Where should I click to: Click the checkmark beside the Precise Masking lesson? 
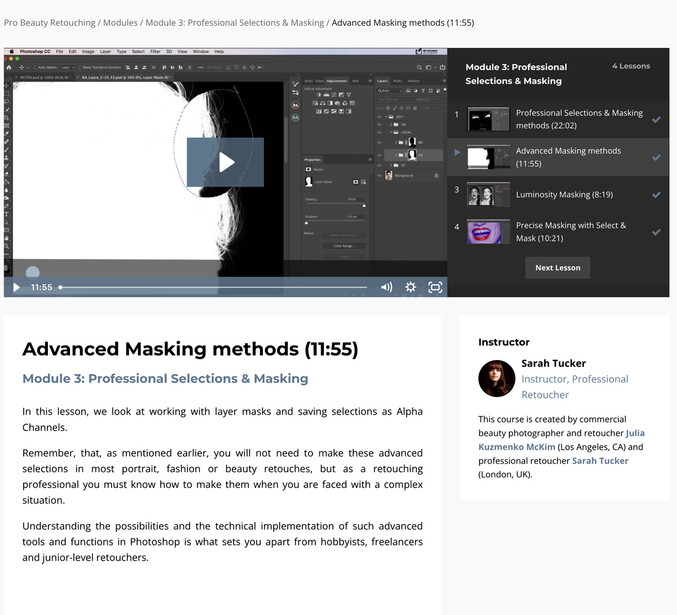click(656, 232)
